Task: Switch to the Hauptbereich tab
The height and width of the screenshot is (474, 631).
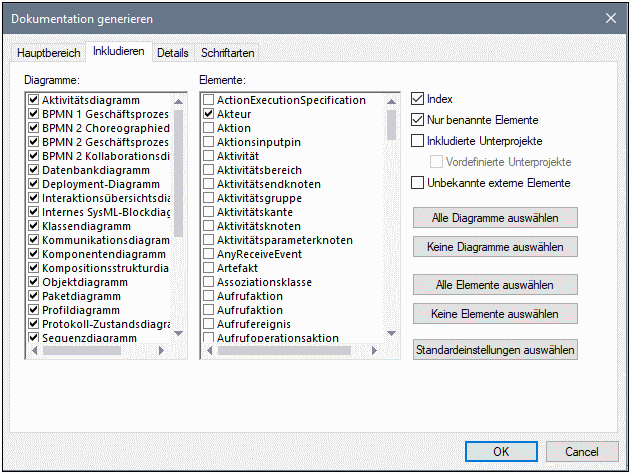Action: coord(47,53)
